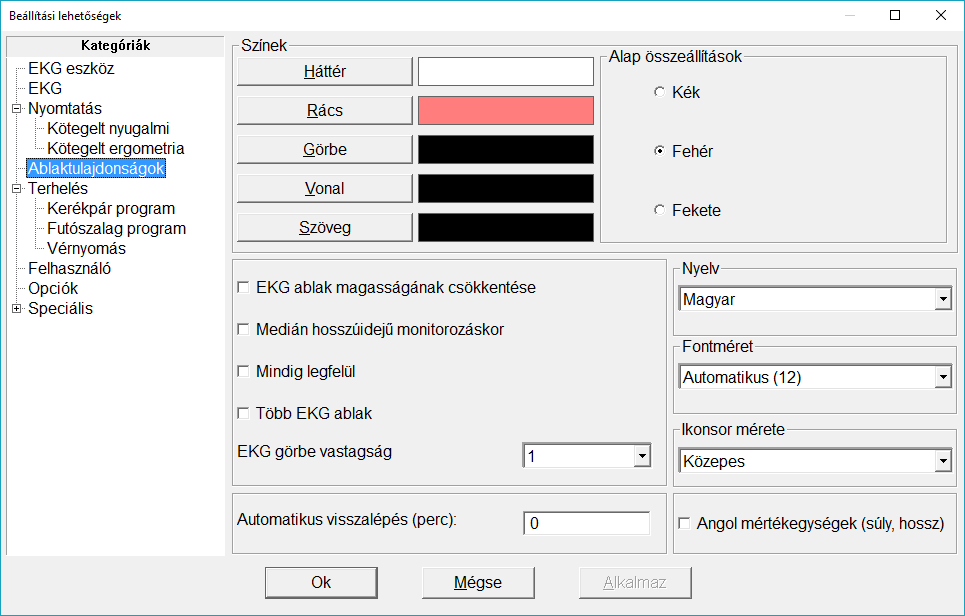Click the Rács color button
Viewport: 965px width, 616px height.
[x=325, y=111]
